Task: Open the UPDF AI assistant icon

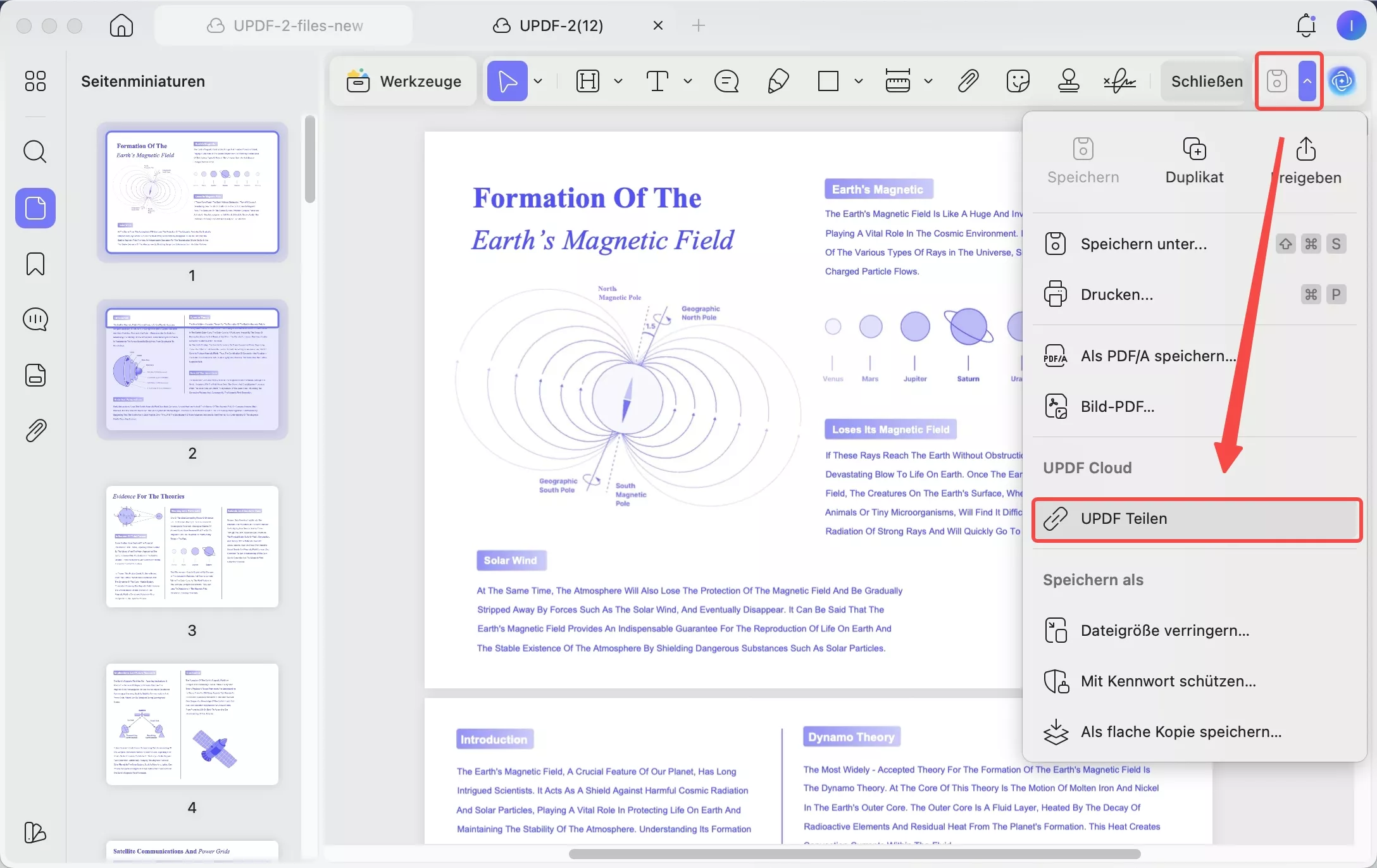Action: click(x=1342, y=81)
